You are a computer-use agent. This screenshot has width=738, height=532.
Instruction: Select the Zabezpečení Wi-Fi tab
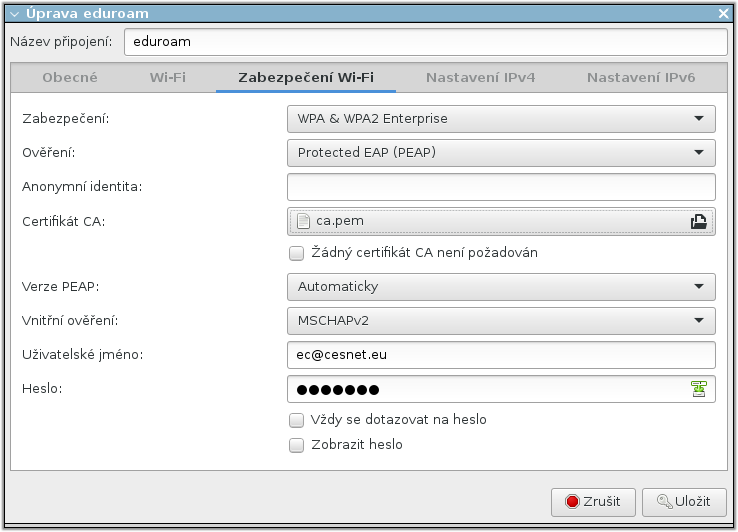tap(306, 78)
